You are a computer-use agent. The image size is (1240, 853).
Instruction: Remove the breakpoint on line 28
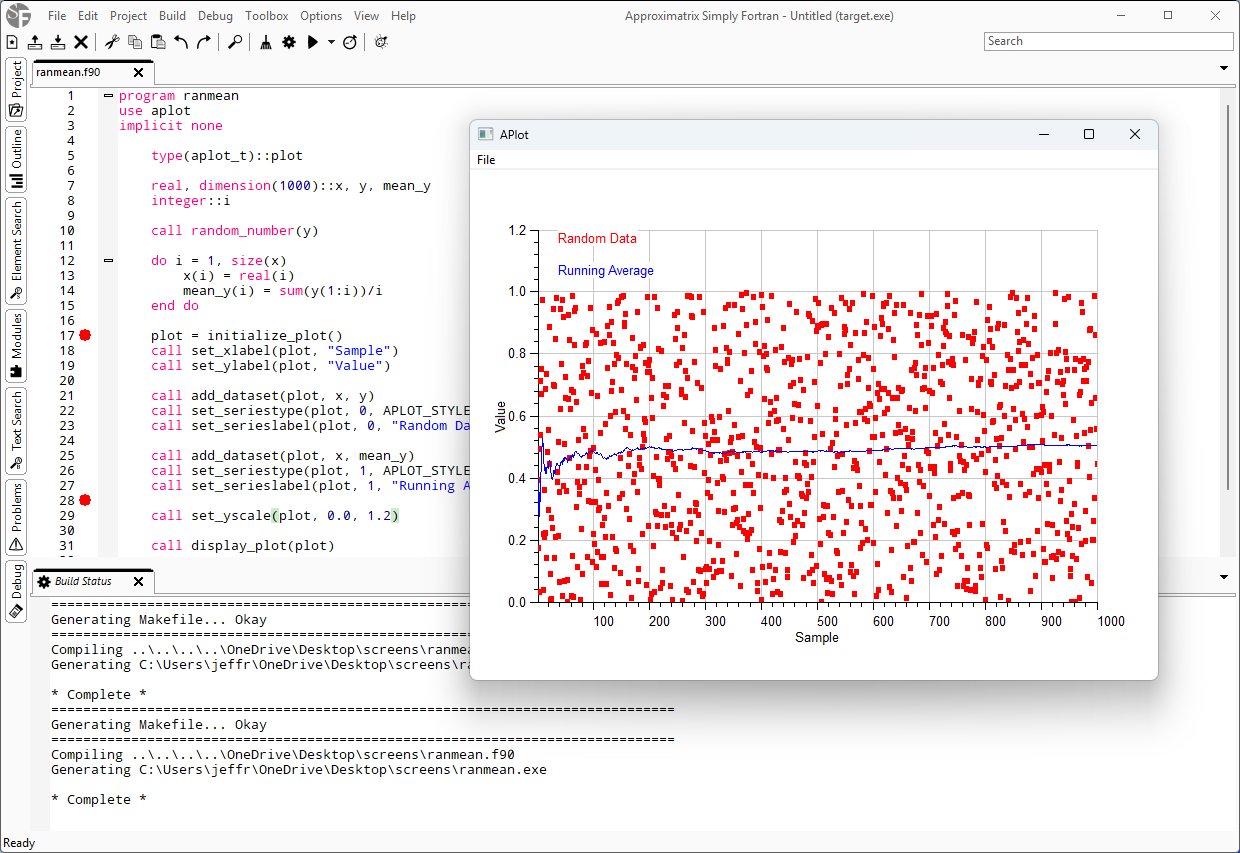coord(86,500)
